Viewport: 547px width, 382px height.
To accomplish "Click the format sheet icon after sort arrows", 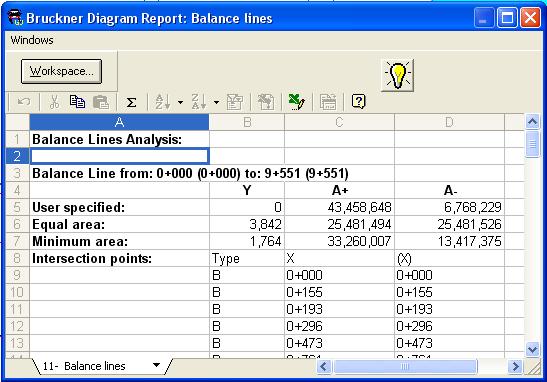I will pos(235,102).
